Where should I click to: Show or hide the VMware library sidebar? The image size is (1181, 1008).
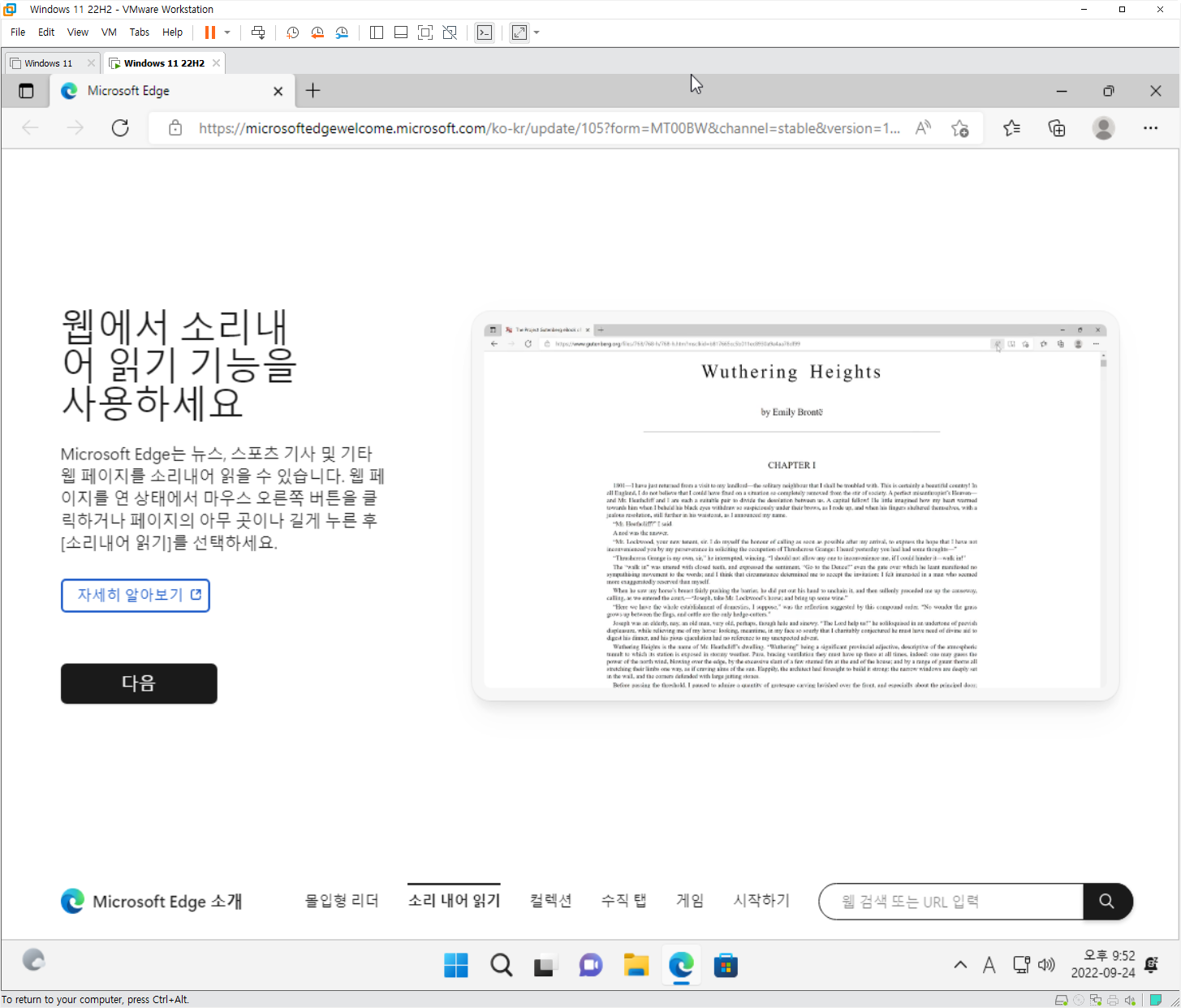pyautogui.click(x=377, y=32)
